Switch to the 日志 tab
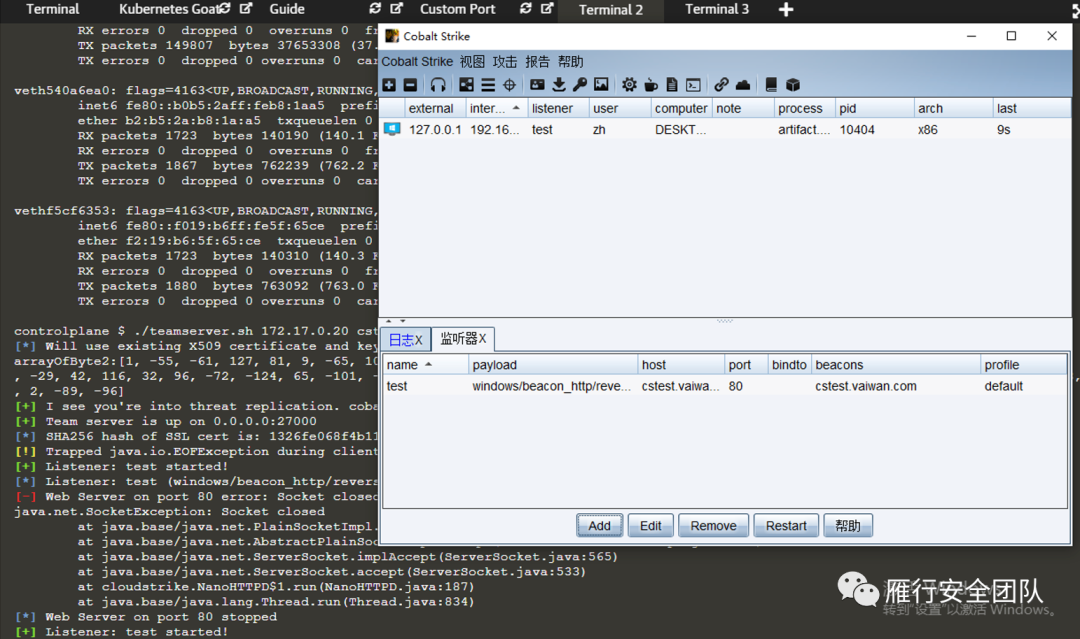Viewport: 1080px width, 639px height. (406, 339)
